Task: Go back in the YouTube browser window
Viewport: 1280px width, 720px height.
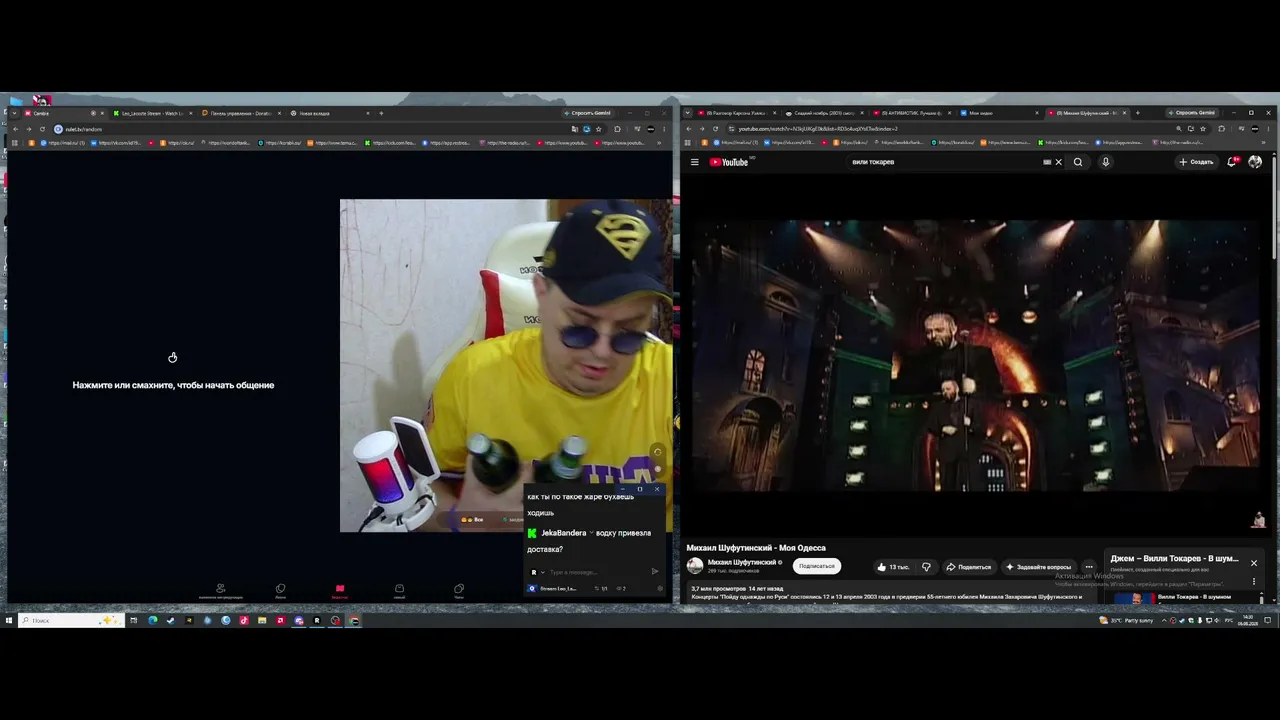Action: (x=689, y=129)
